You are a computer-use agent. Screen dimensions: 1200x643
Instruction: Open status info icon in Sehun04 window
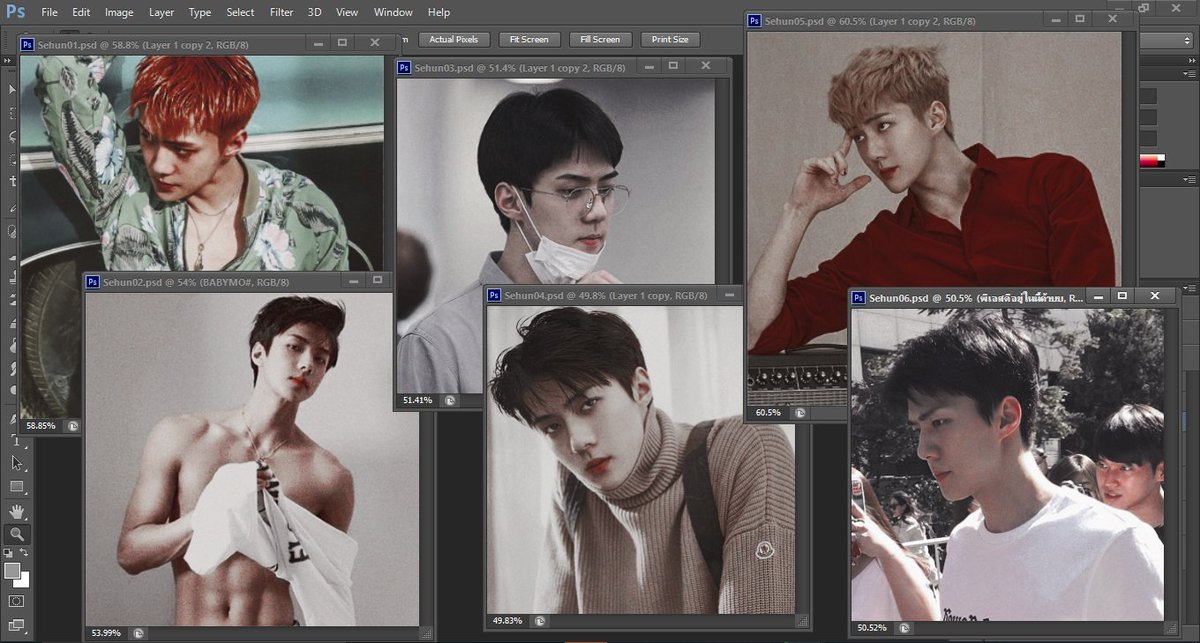tap(539, 621)
